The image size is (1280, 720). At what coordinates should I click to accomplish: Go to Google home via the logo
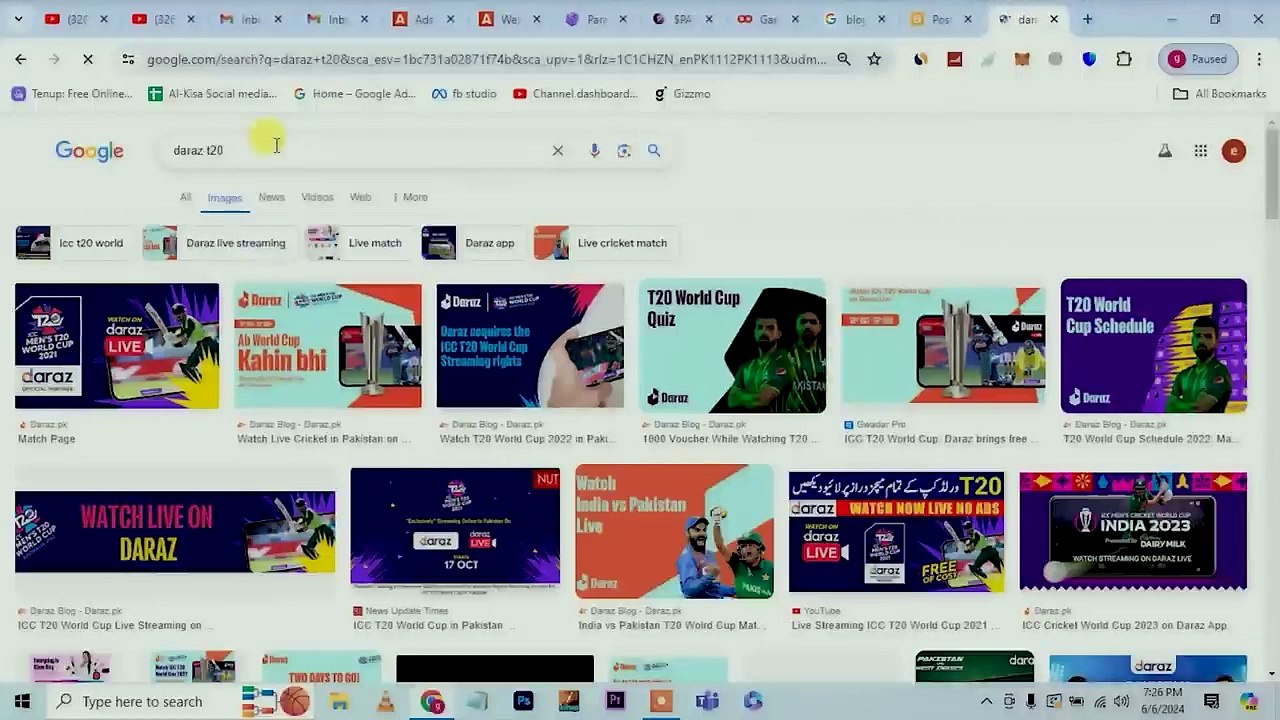(x=90, y=151)
